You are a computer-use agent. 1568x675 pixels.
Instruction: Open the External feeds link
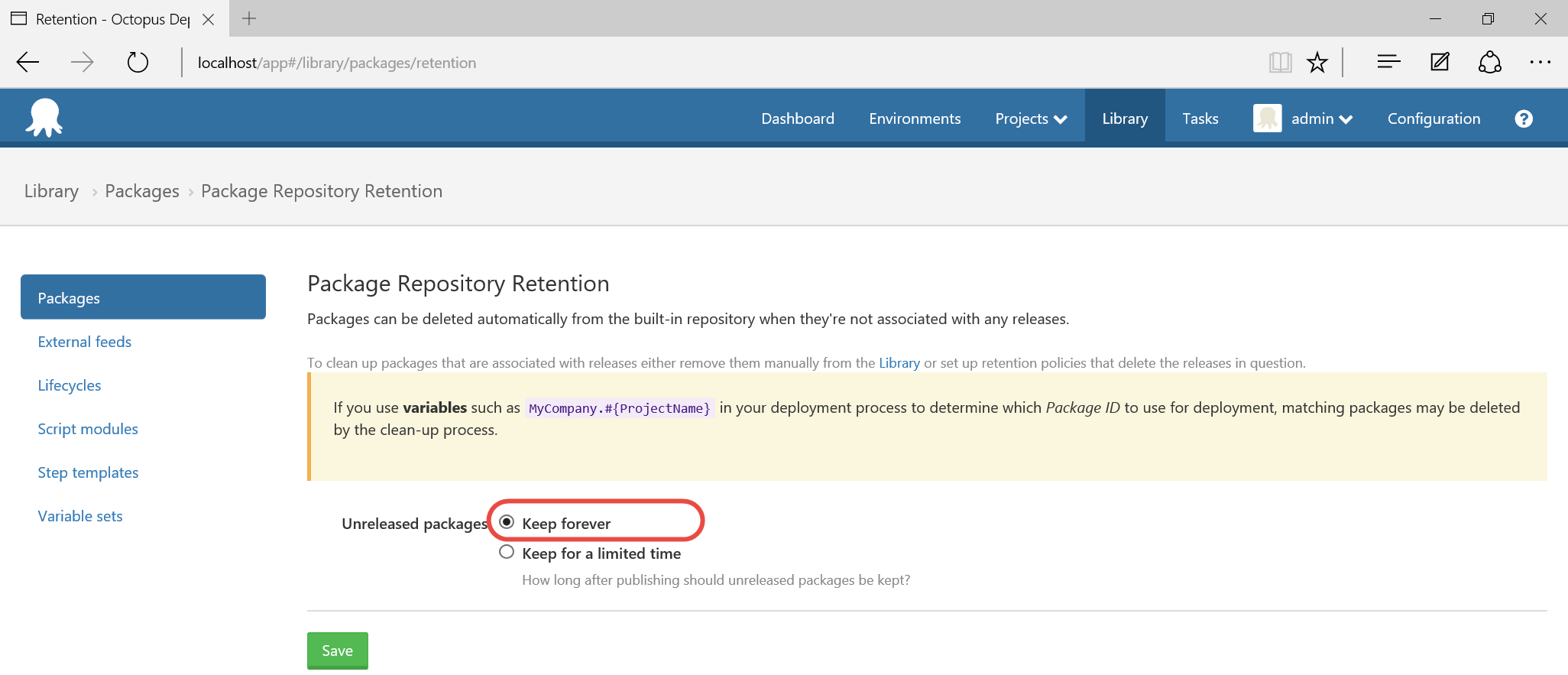coord(85,342)
